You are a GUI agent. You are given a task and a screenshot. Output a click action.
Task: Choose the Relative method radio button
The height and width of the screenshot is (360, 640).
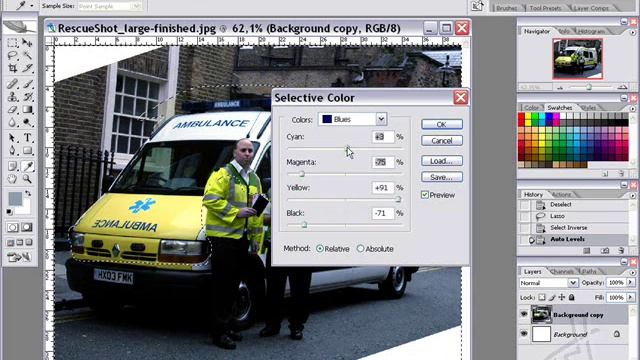click(x=320, y=249)
